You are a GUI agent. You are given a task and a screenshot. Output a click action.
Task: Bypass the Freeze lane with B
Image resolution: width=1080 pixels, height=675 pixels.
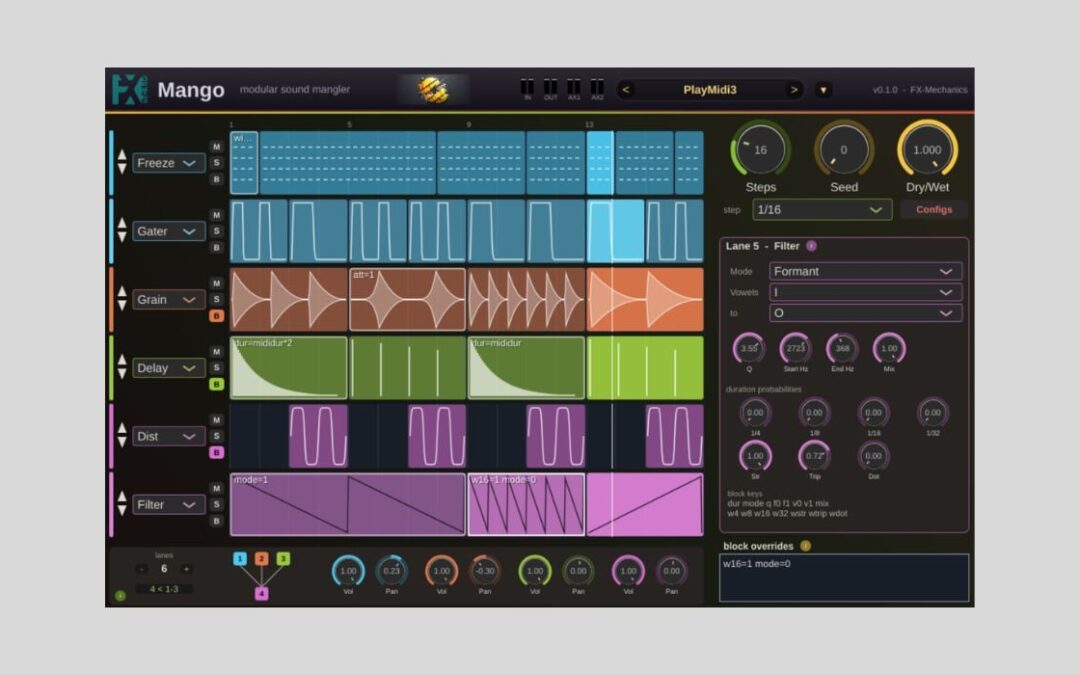216,179
